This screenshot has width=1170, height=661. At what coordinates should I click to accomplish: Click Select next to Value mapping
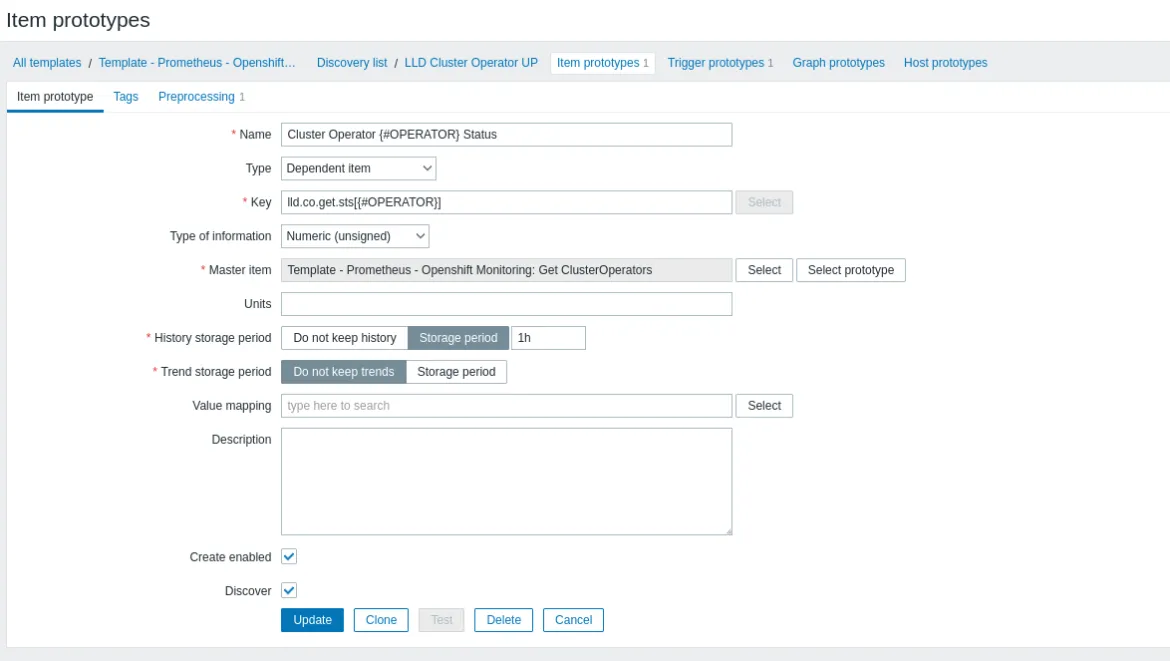tap(763, 405)
